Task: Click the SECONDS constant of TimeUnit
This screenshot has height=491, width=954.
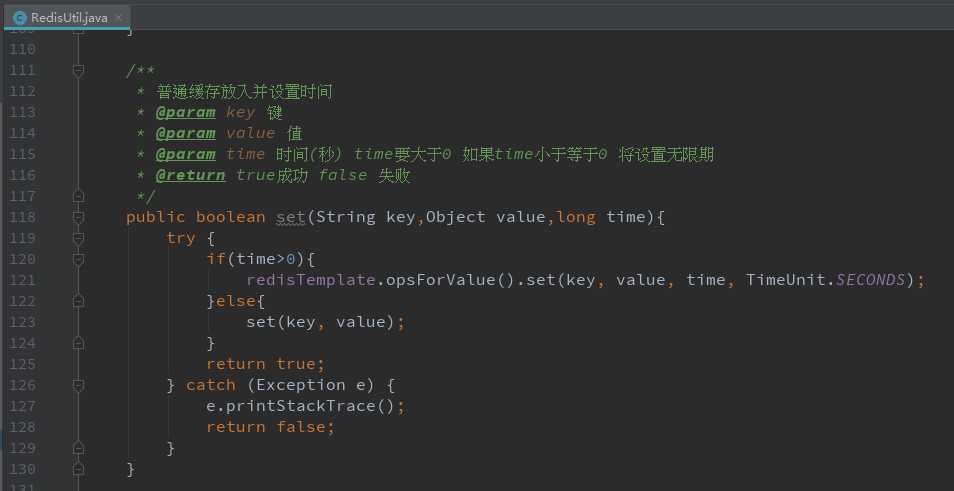Action: (870, 280)
